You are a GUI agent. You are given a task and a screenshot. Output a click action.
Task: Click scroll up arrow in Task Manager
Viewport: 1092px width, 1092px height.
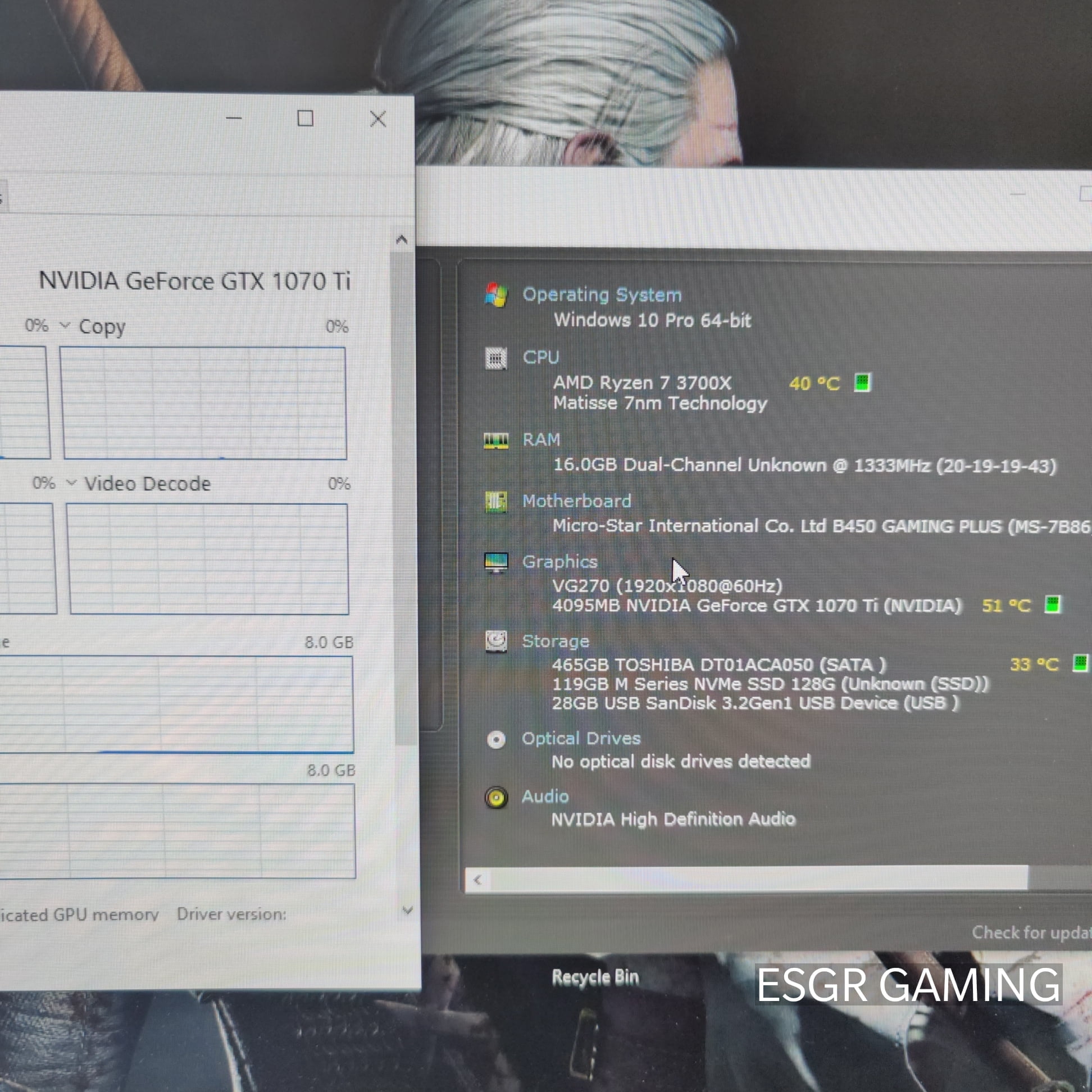pyautogui.click(x=402, y=240)
